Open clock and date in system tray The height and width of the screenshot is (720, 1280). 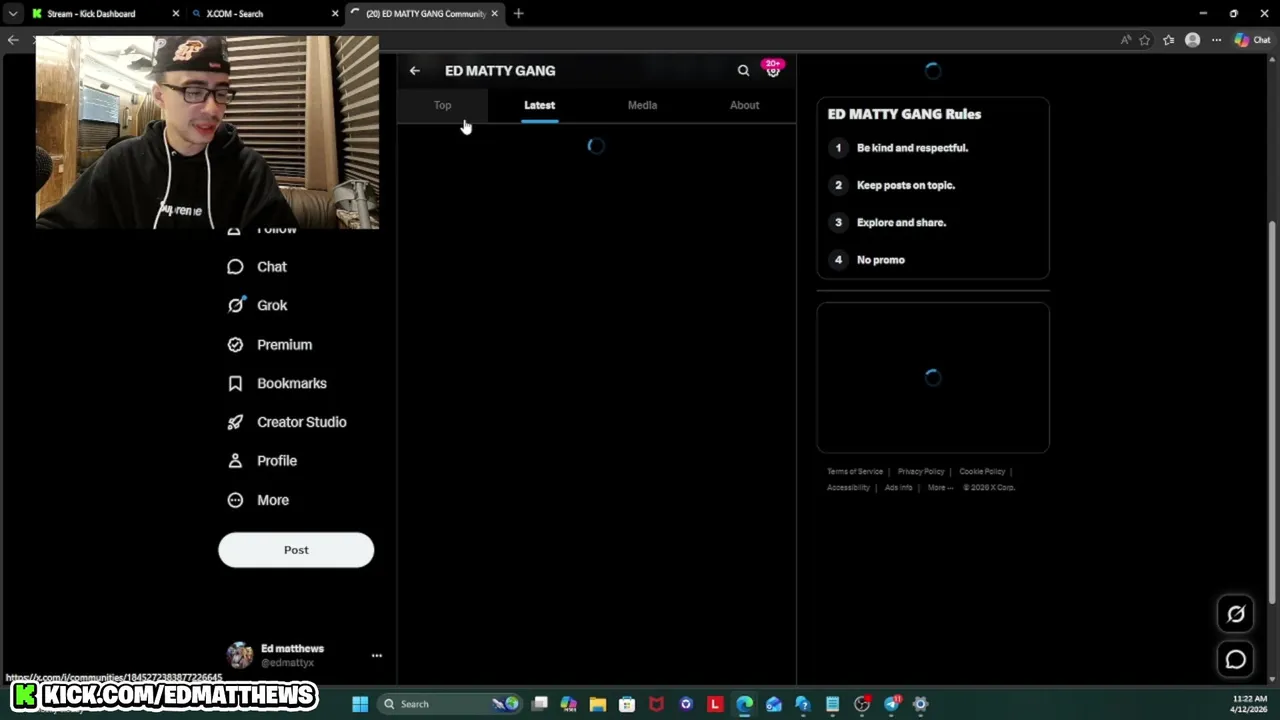(1250, 704)
